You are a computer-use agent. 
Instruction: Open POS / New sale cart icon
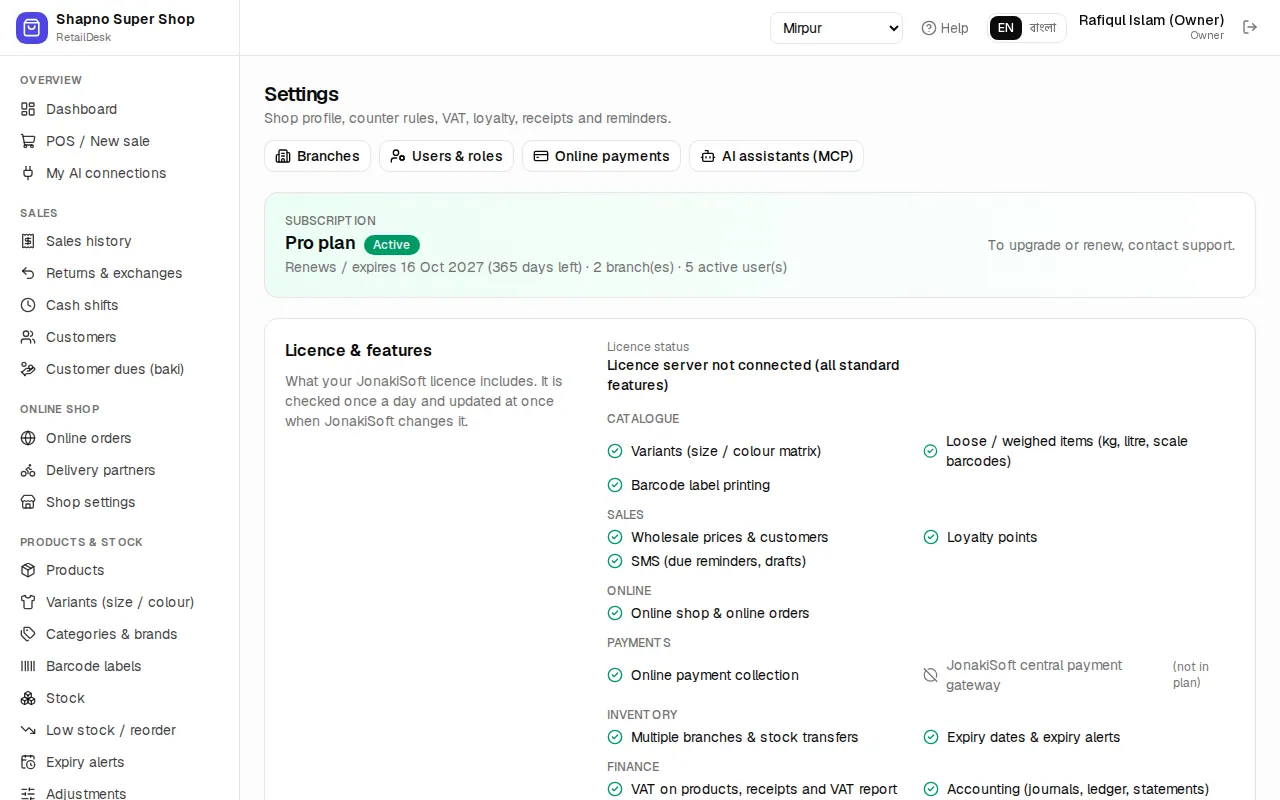pos(28,141)
